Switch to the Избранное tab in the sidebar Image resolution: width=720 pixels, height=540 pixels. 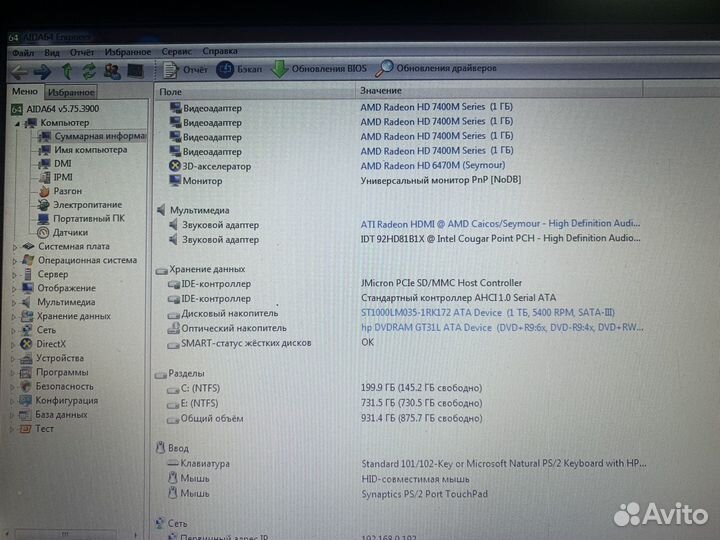(x=71, y=92)
